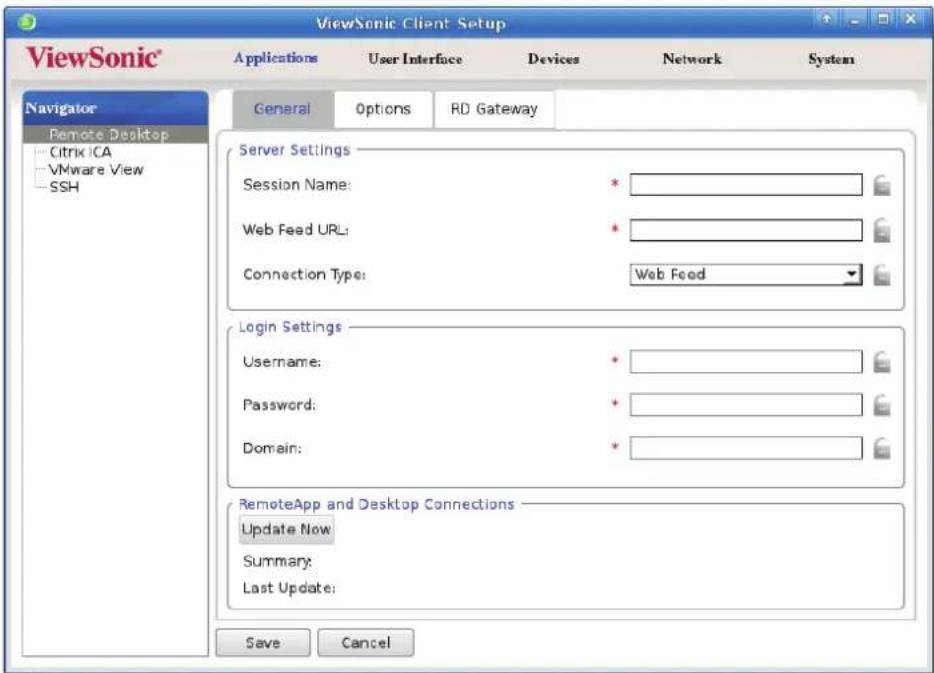Switch to the RD Gateway tab
This screenshot has height=673, width=934.
[x=494, y=110]
